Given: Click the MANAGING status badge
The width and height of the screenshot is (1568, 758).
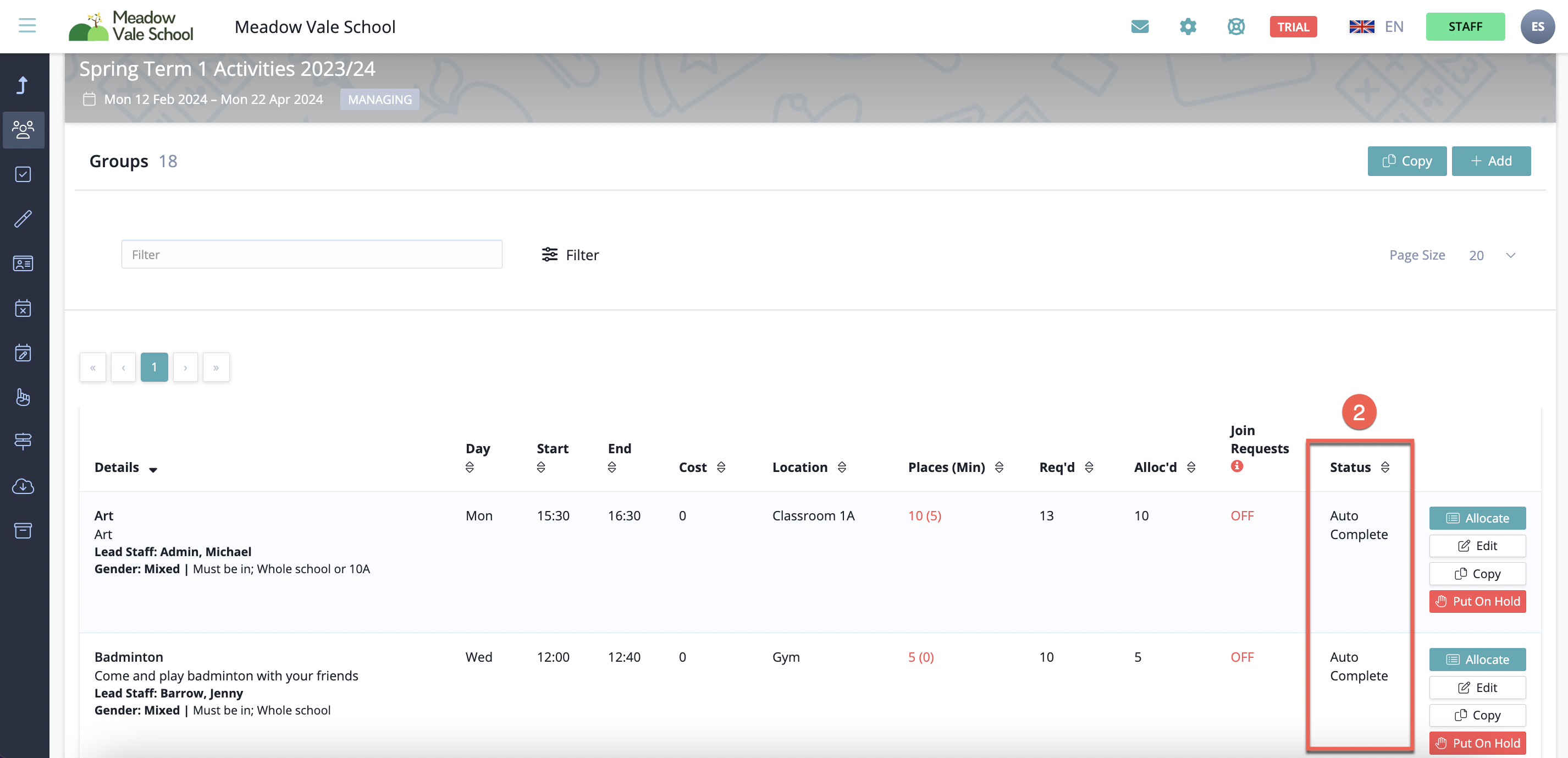Looking at the screenshot, I should pyautogui.click(x=379, y=99).
